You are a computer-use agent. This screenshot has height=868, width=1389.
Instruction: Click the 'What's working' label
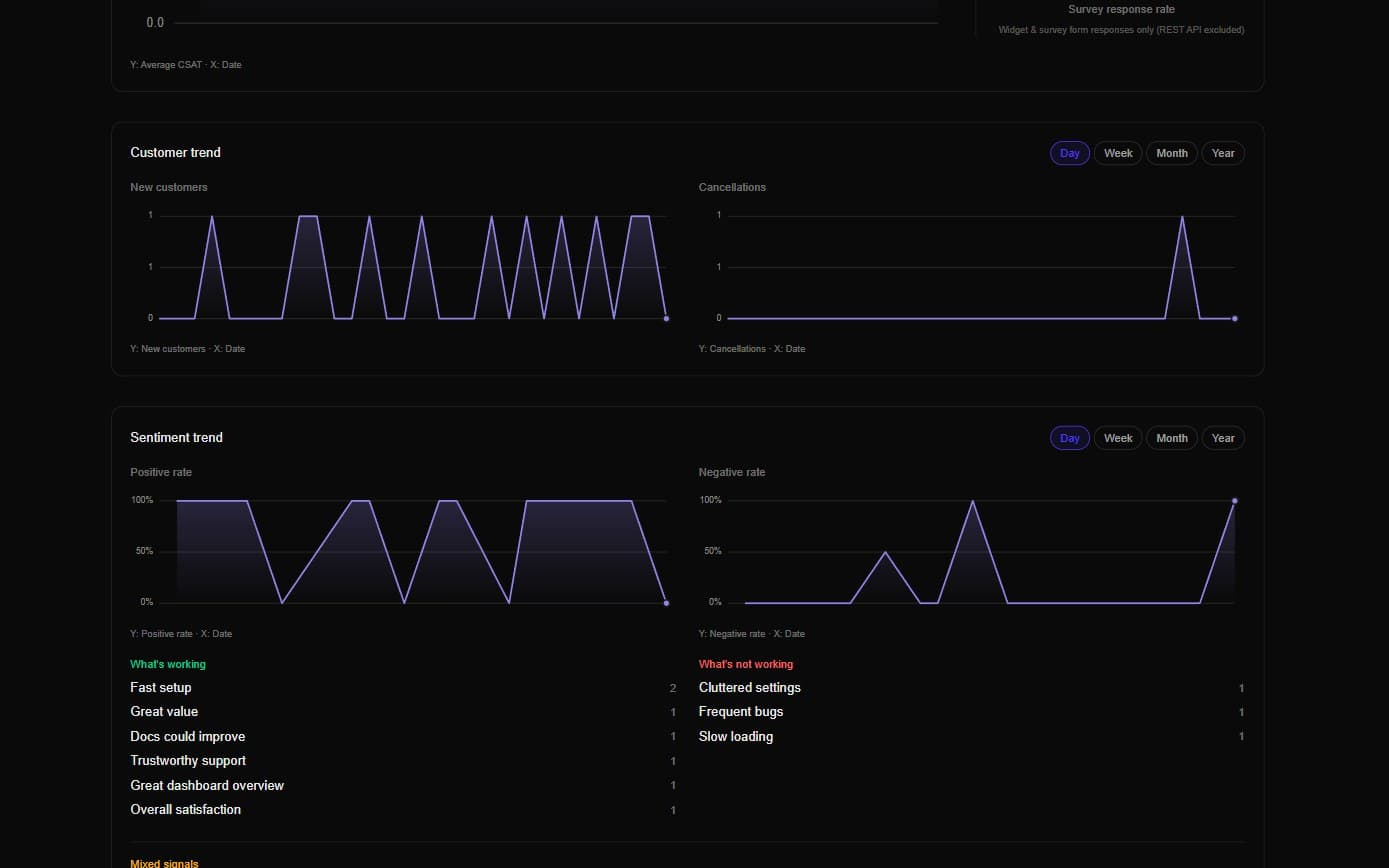click(x=168, y=664)
